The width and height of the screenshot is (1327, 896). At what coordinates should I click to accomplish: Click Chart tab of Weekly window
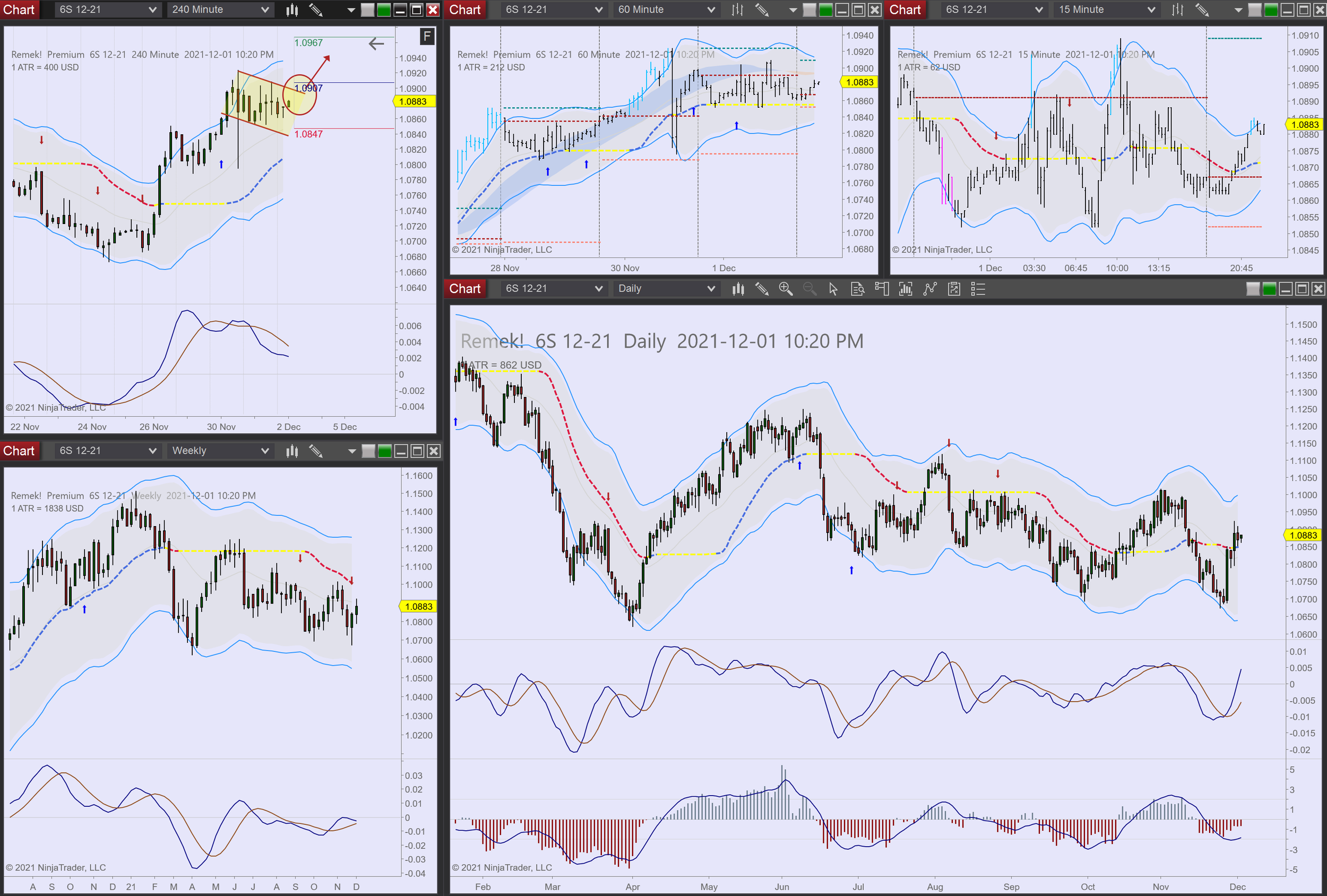point(19,451)
